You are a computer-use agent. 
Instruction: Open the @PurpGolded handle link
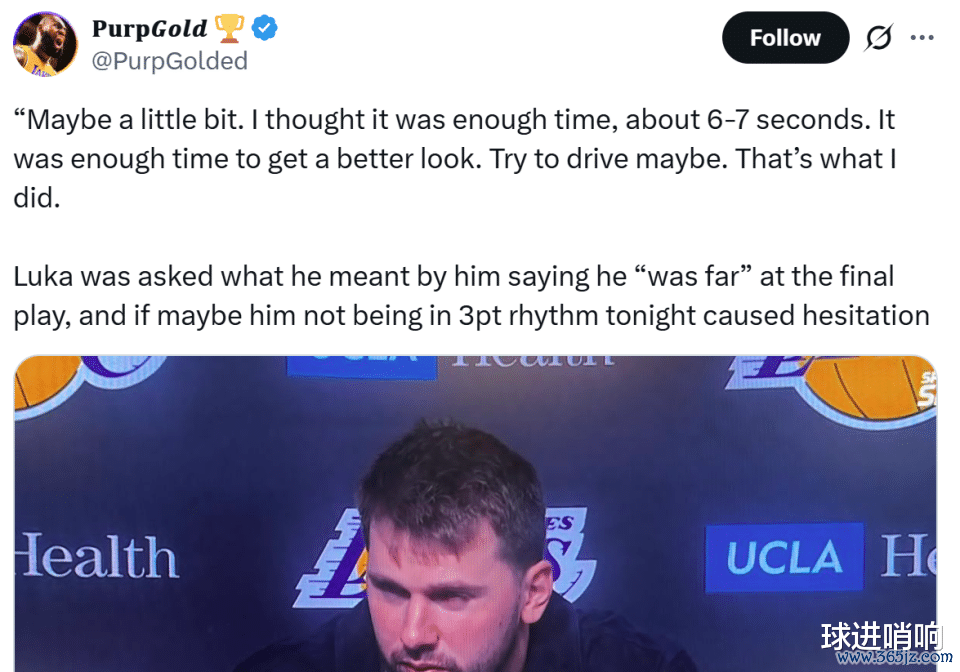point(169,61)
